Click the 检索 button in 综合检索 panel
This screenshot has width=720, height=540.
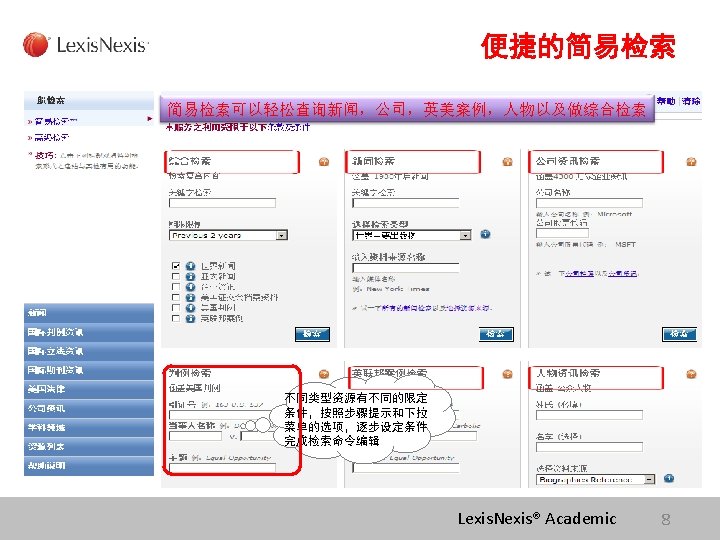[312, 334]
